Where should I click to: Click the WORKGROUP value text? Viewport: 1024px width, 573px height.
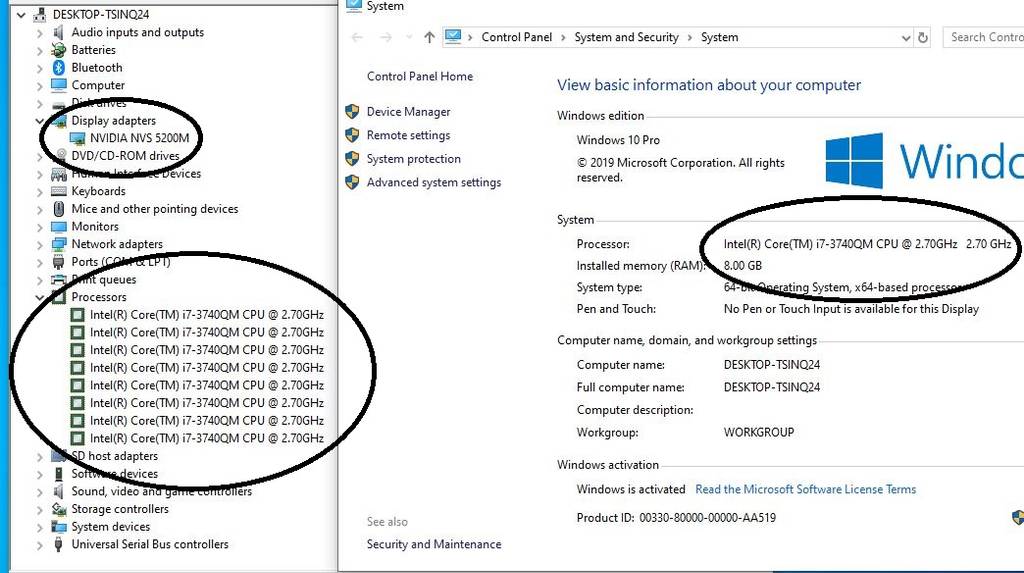tap(758, 432)
